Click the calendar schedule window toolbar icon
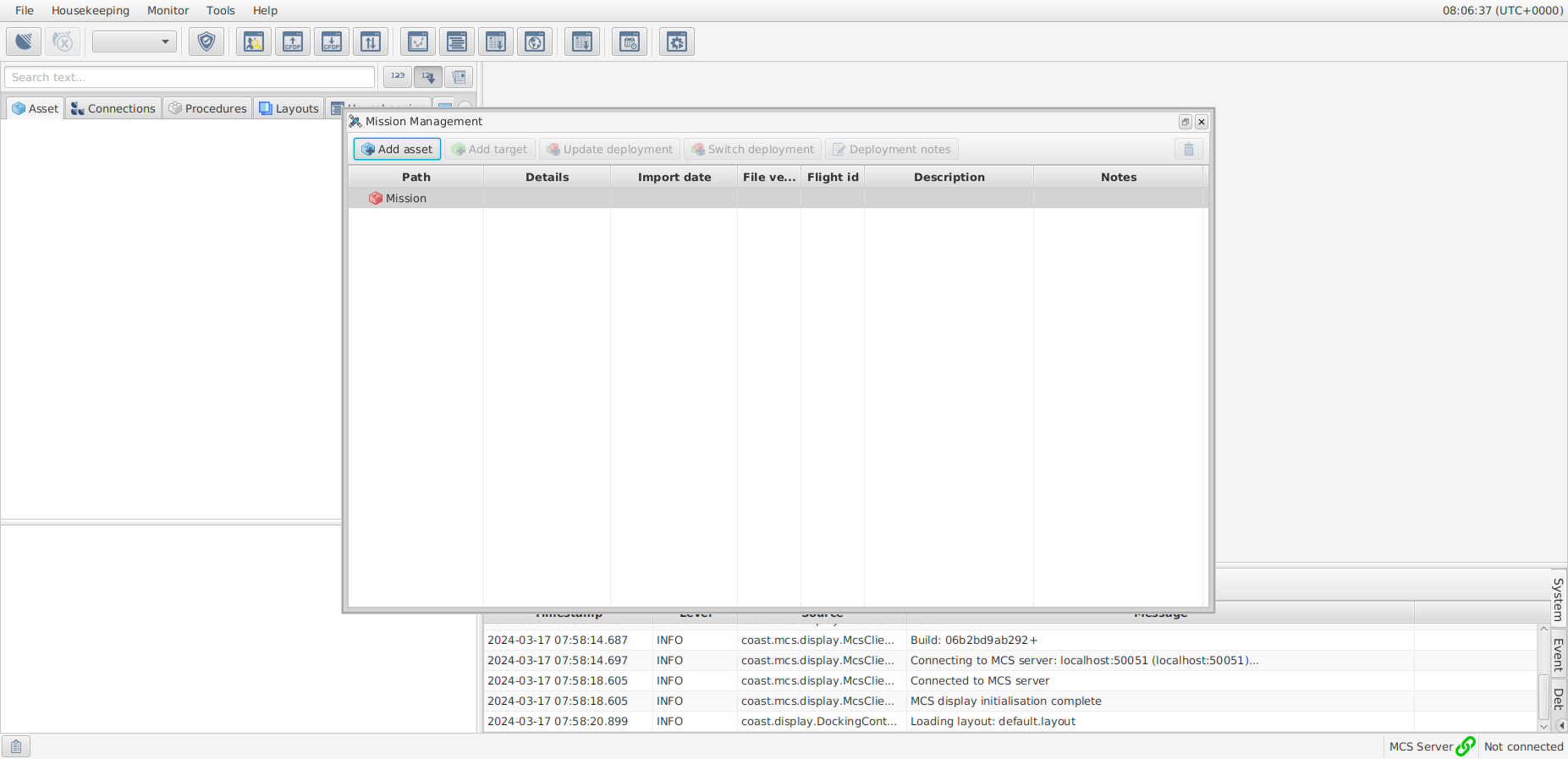The height and width of the screenshot is (759, 1568). coord(630,41)
